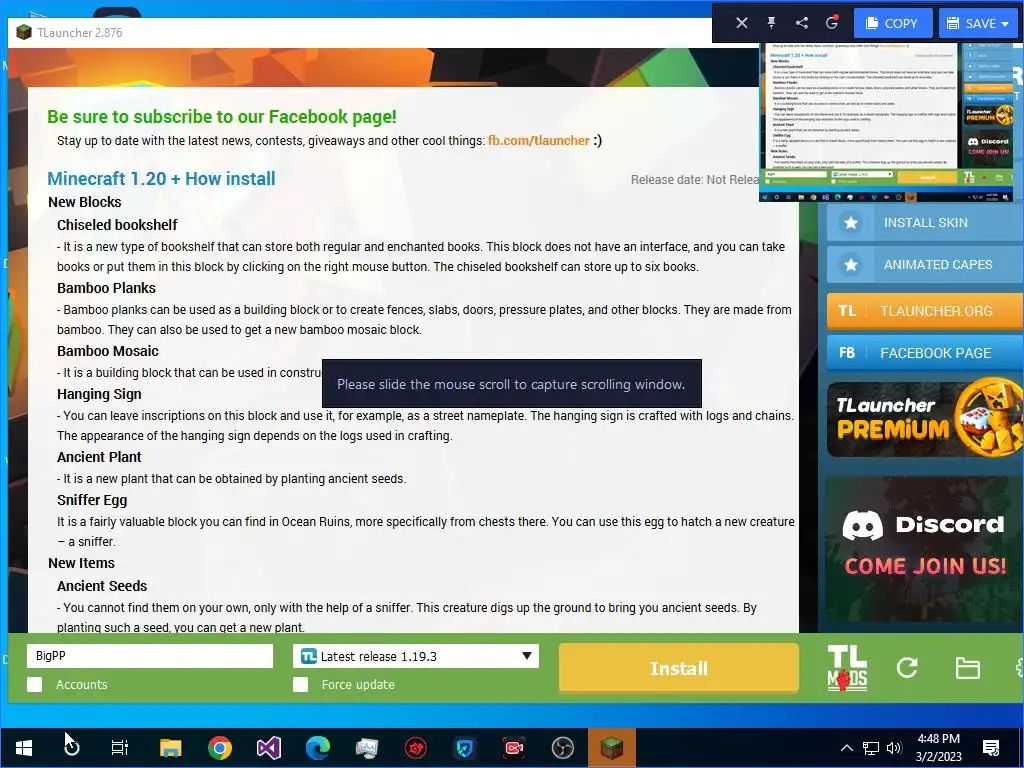Copy the captured screenshot

[x=892, y=24]
